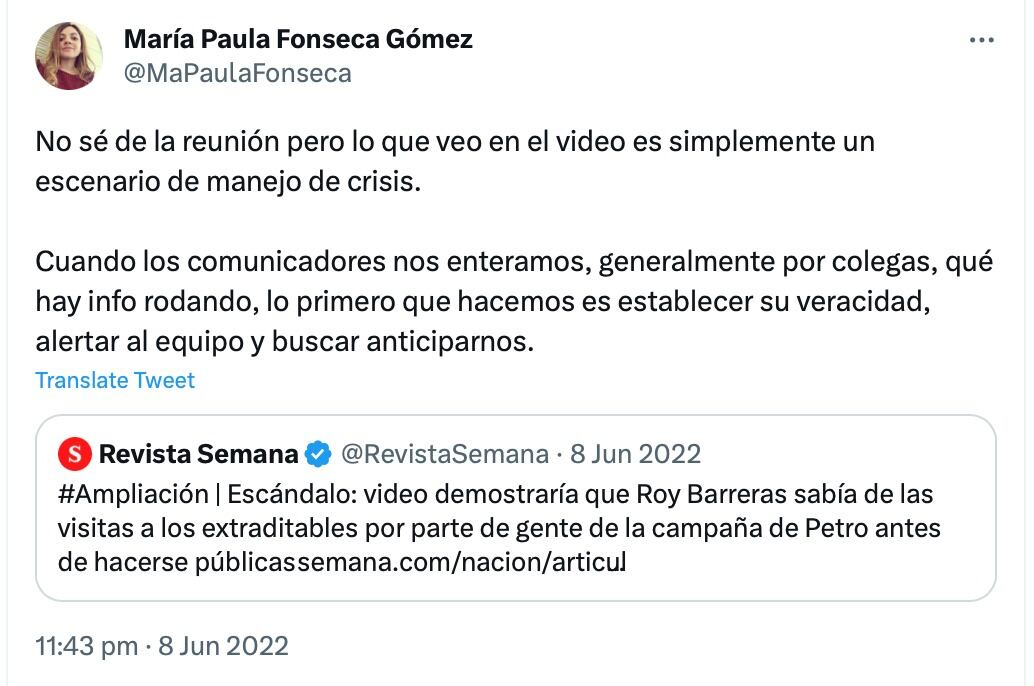
Task: Click the blue verified badge next to Revista Semana
Action: click(x=317, y=452)
